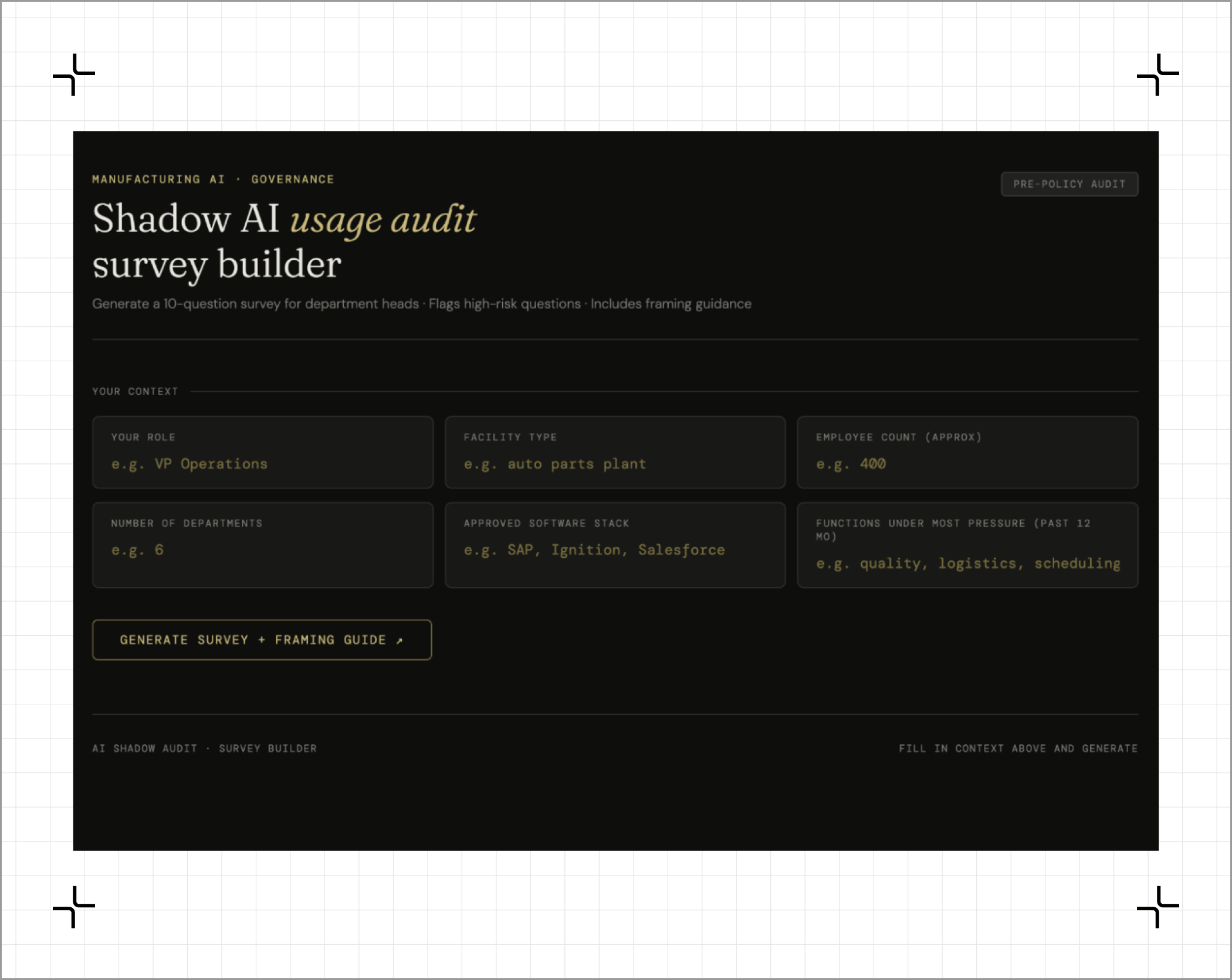Viewport: 1232px width, 980px height.
Task: Click the Manufacturing AI · Governance breadcrumb text
Action: tap(213, 179)
